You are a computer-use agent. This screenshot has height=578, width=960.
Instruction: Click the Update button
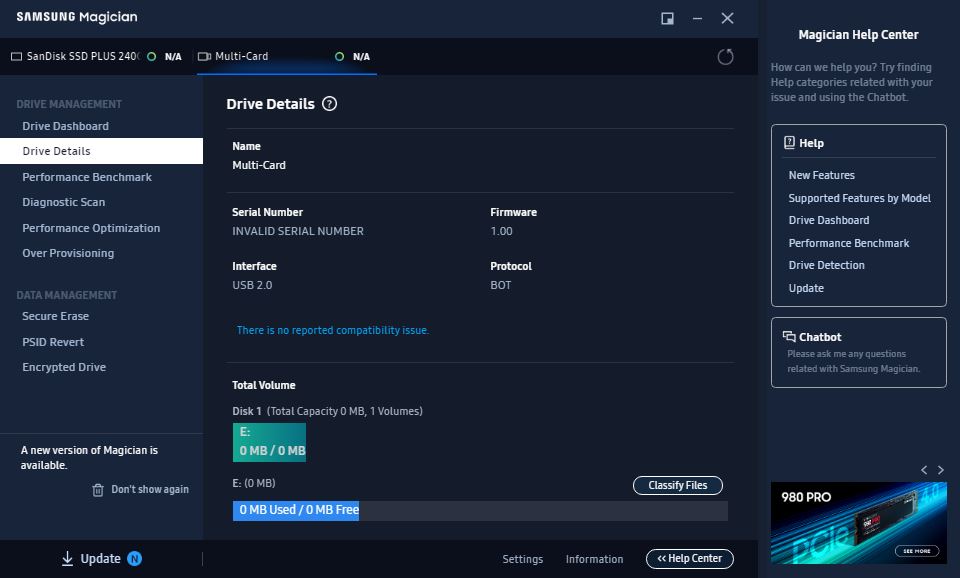coord(101,558)
